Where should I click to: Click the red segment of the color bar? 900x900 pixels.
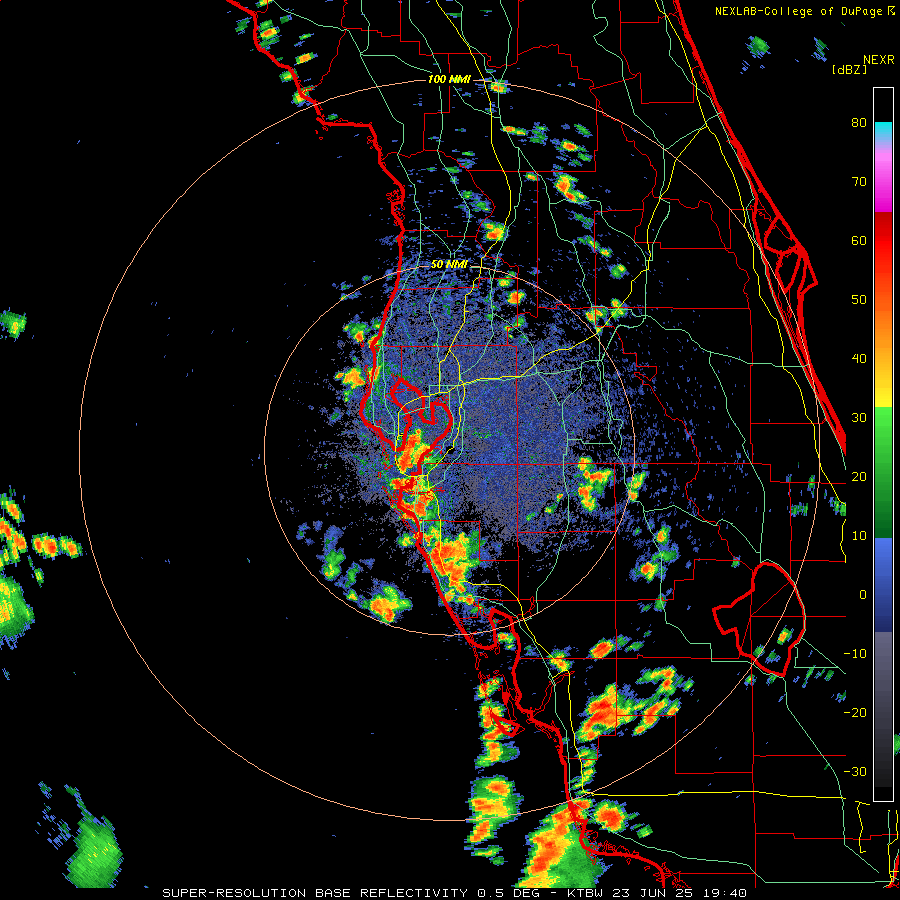point(883,241)
